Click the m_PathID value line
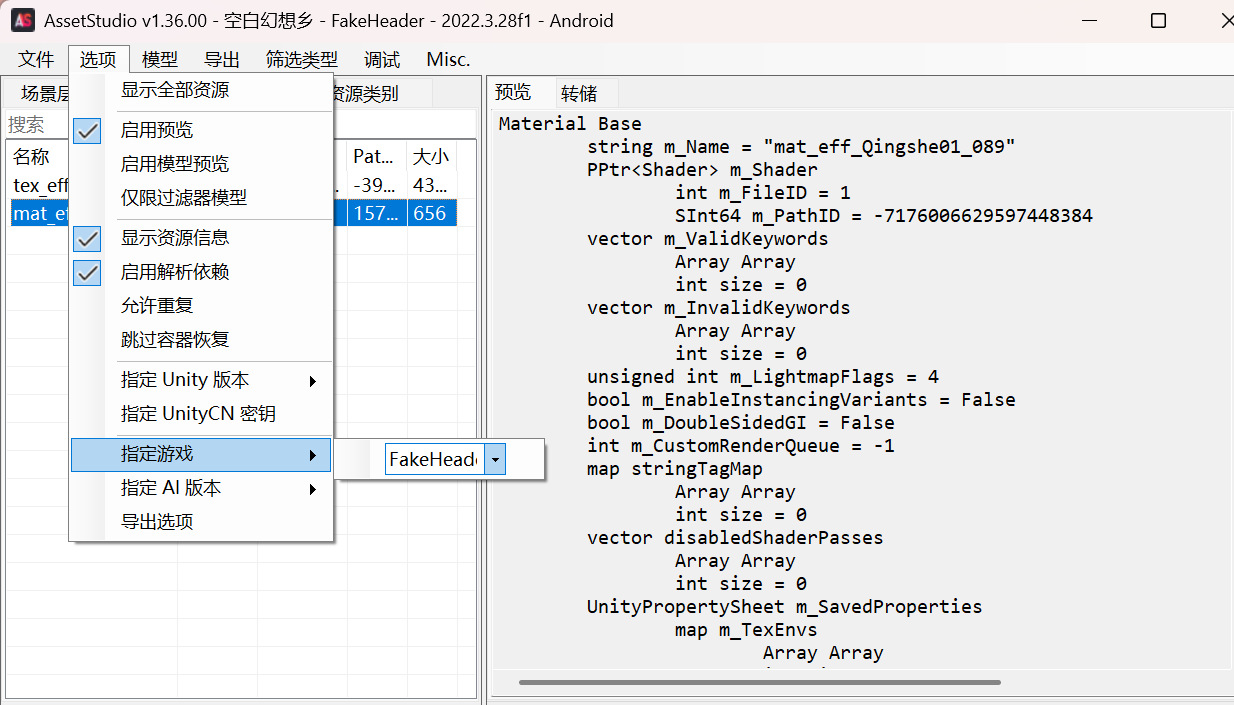This screenshot has height=705, width=1234. pyautogui.click(x=884, y=216)
